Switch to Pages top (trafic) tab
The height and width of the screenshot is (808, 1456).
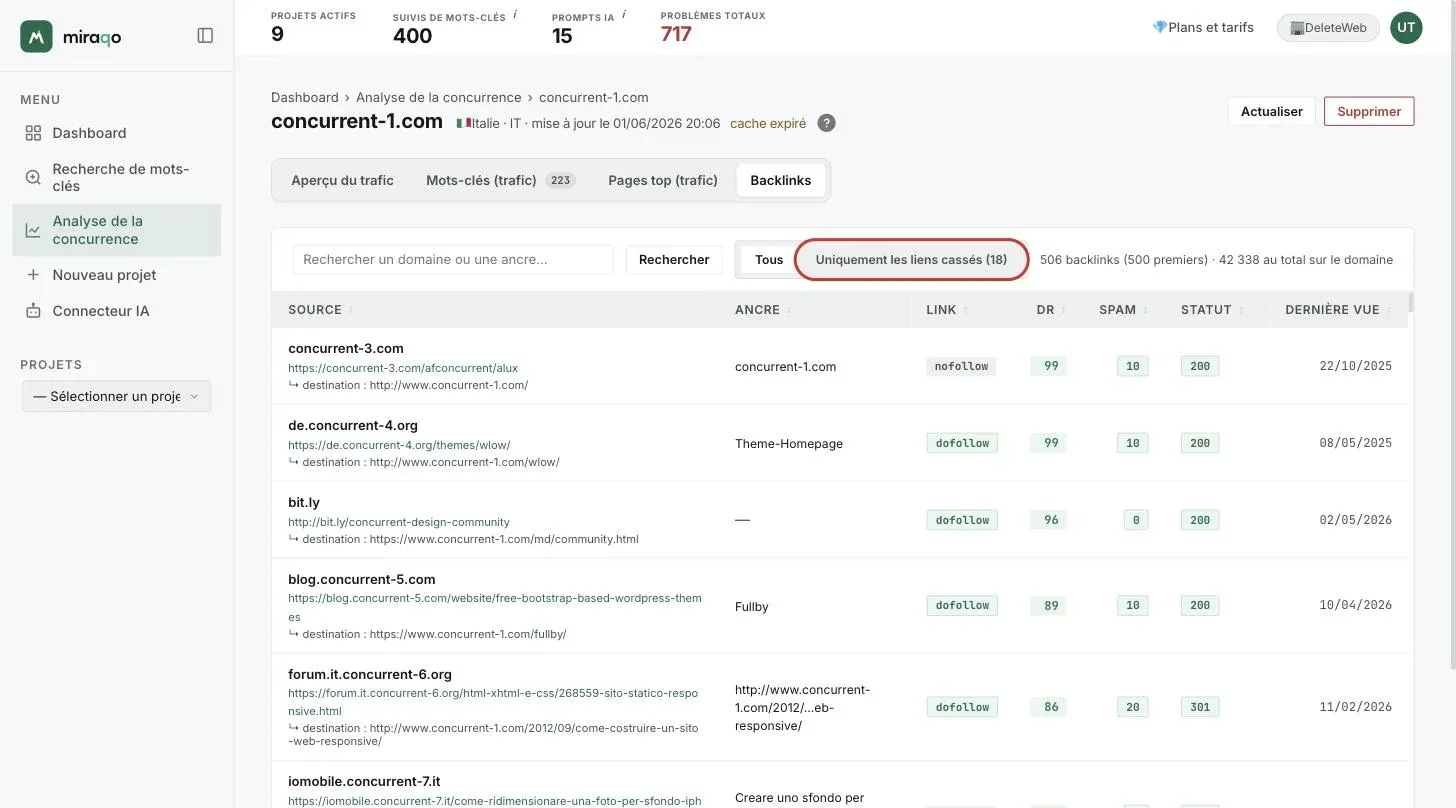click(663, 181)
